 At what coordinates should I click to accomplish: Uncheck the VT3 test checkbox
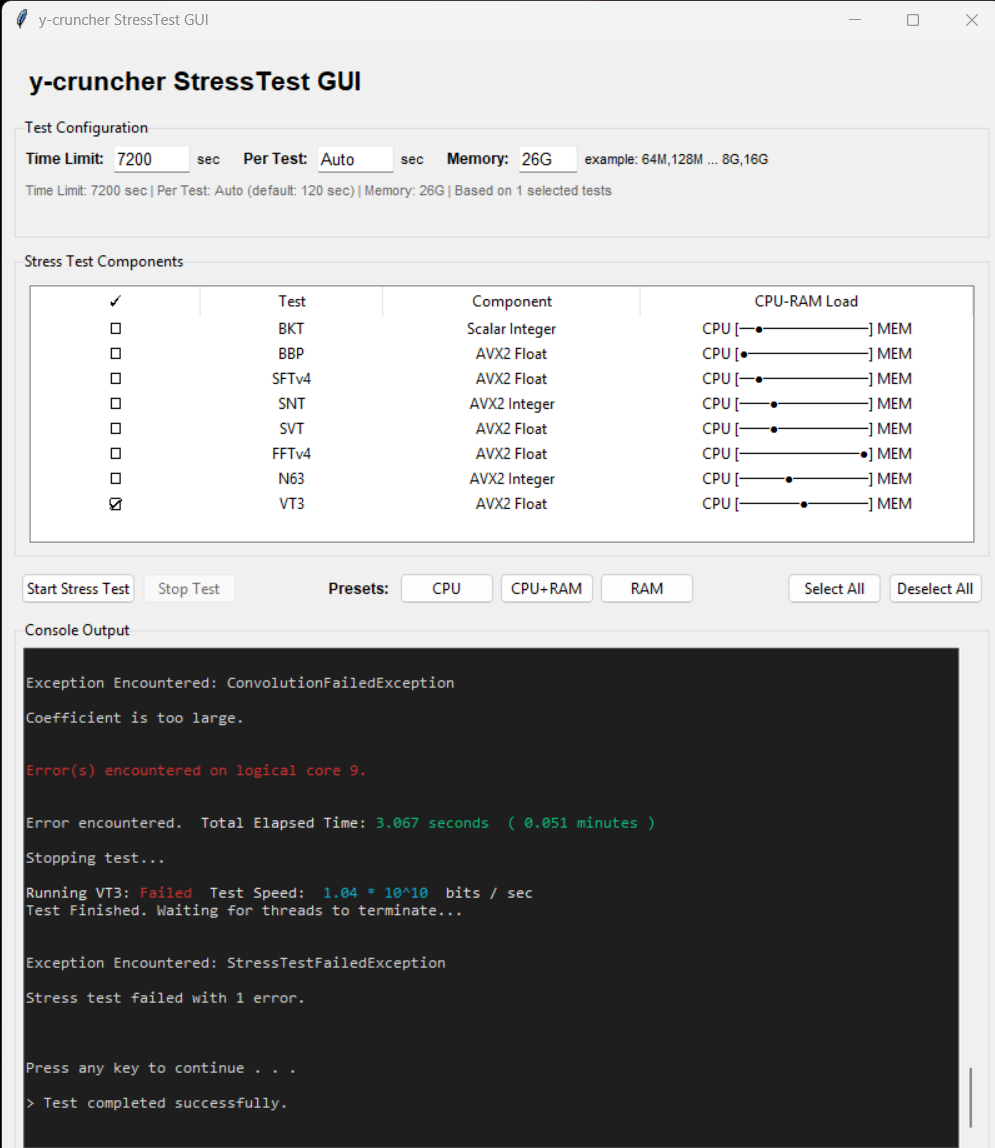click(x=116, y=504)
